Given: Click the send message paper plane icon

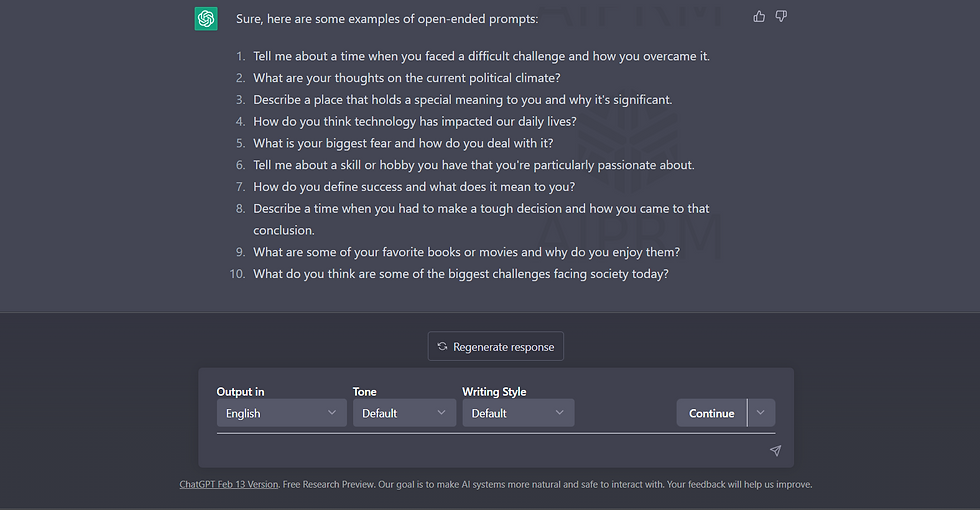Looking at the screenshot, I should coord(775,451).
